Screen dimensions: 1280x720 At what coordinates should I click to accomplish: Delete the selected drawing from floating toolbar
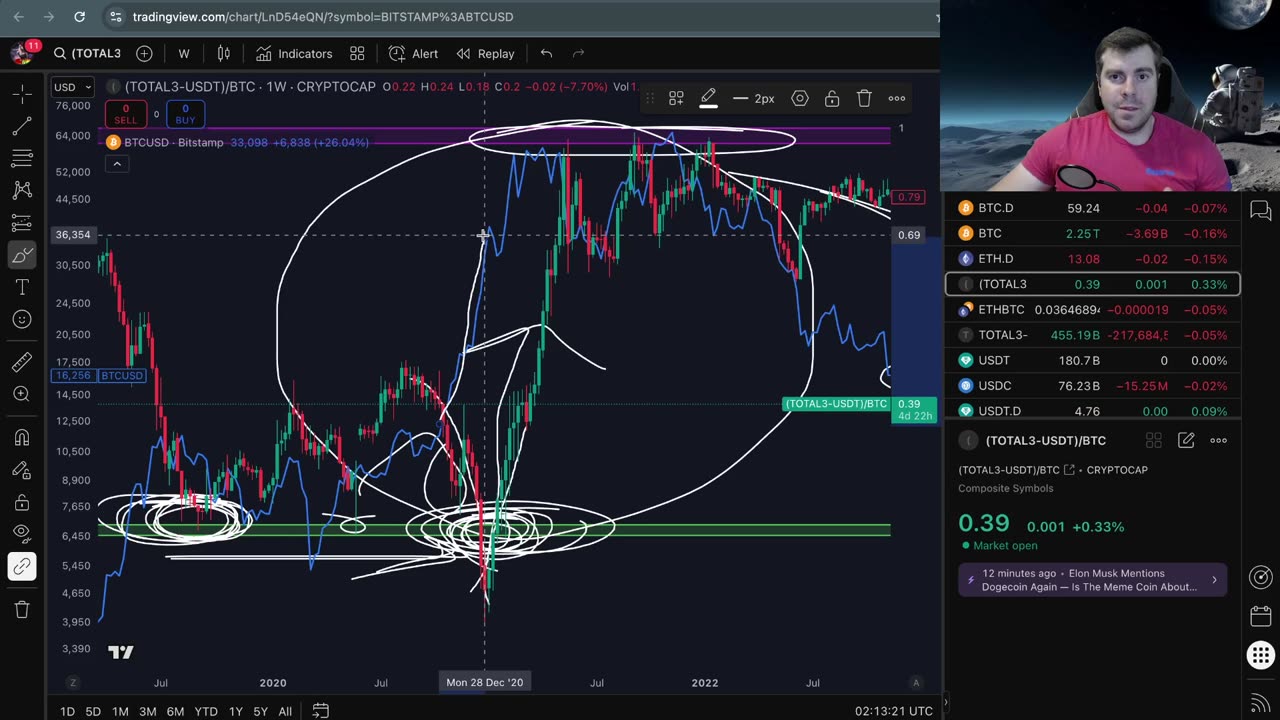(x=864, y=98)
